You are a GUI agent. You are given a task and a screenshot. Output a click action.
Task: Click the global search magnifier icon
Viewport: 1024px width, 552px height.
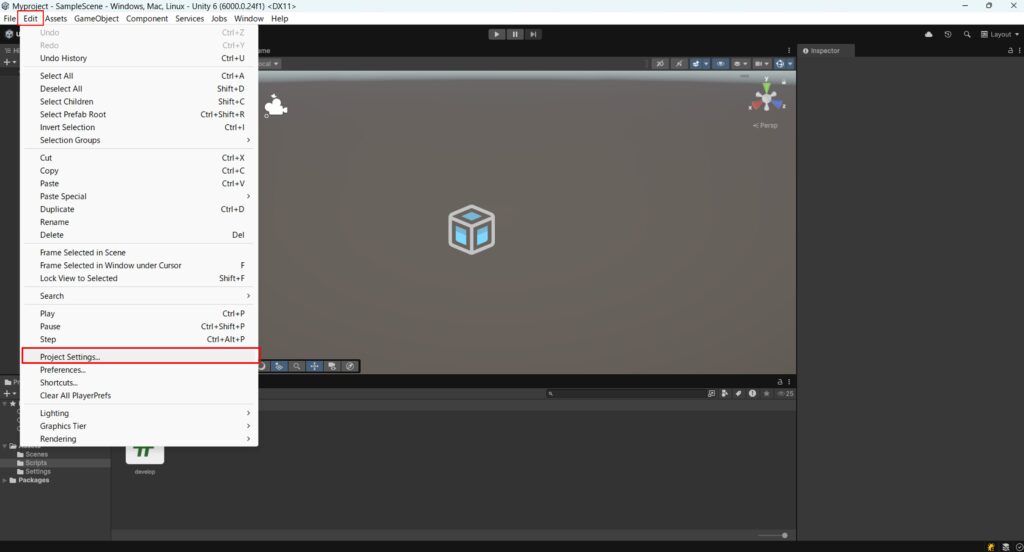[967, 34]
